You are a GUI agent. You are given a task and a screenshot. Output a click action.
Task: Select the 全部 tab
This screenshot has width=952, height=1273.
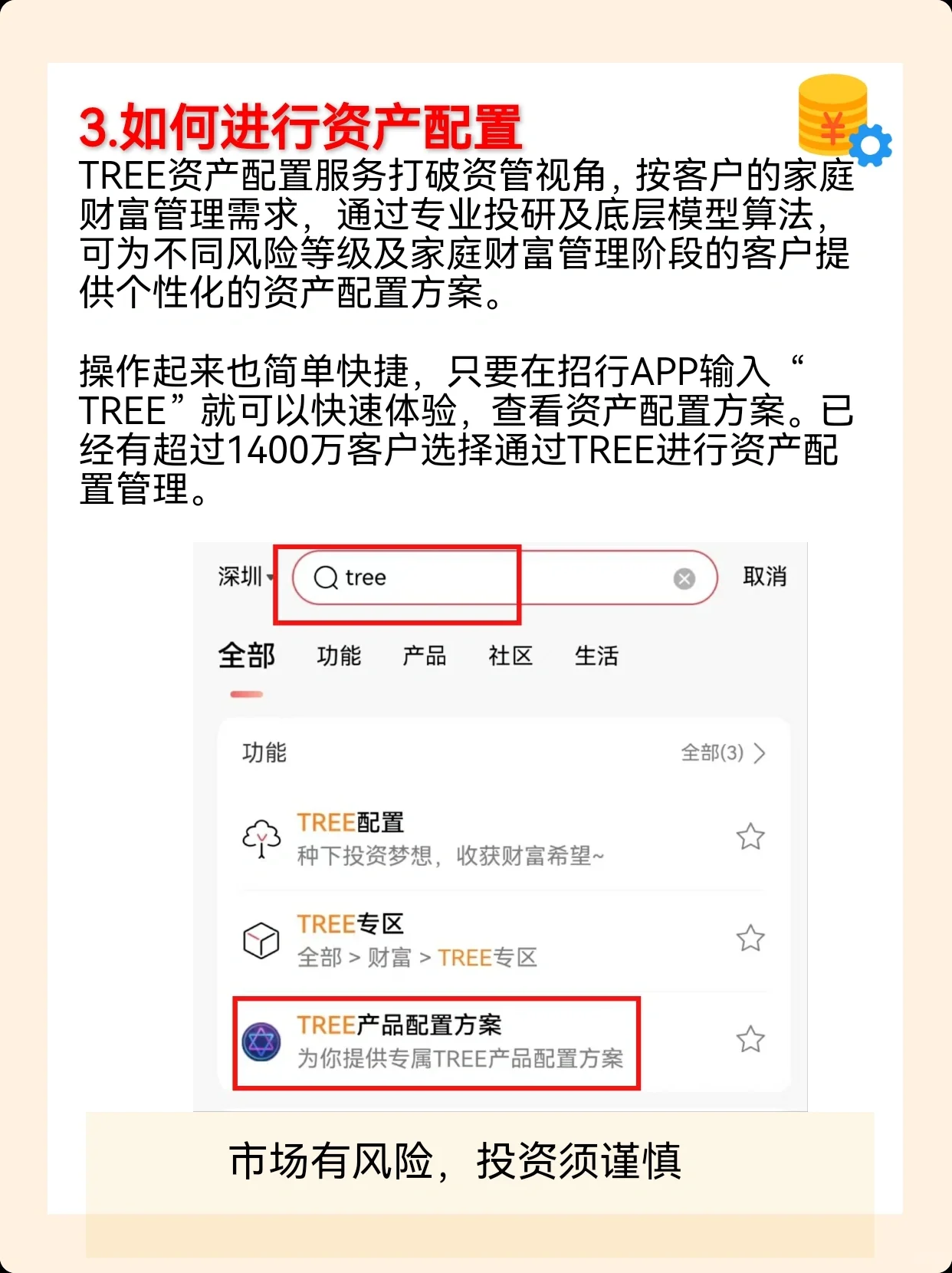coord(246,656)
